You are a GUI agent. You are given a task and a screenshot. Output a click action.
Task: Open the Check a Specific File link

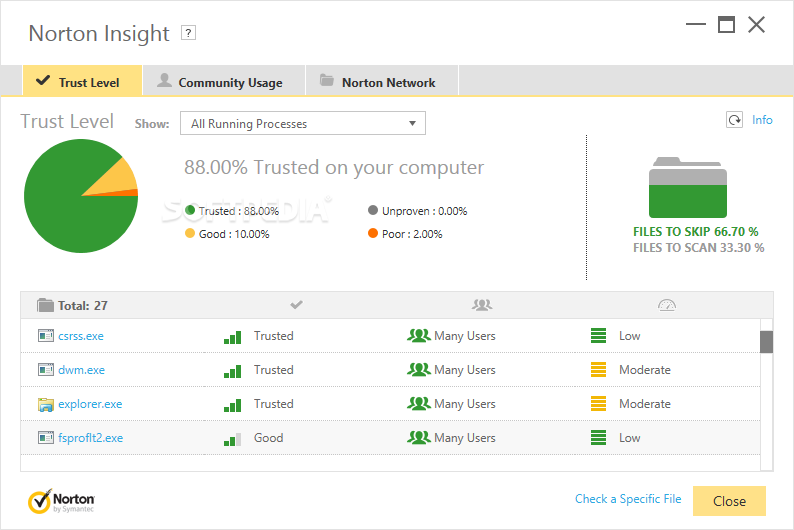[628, 499]
